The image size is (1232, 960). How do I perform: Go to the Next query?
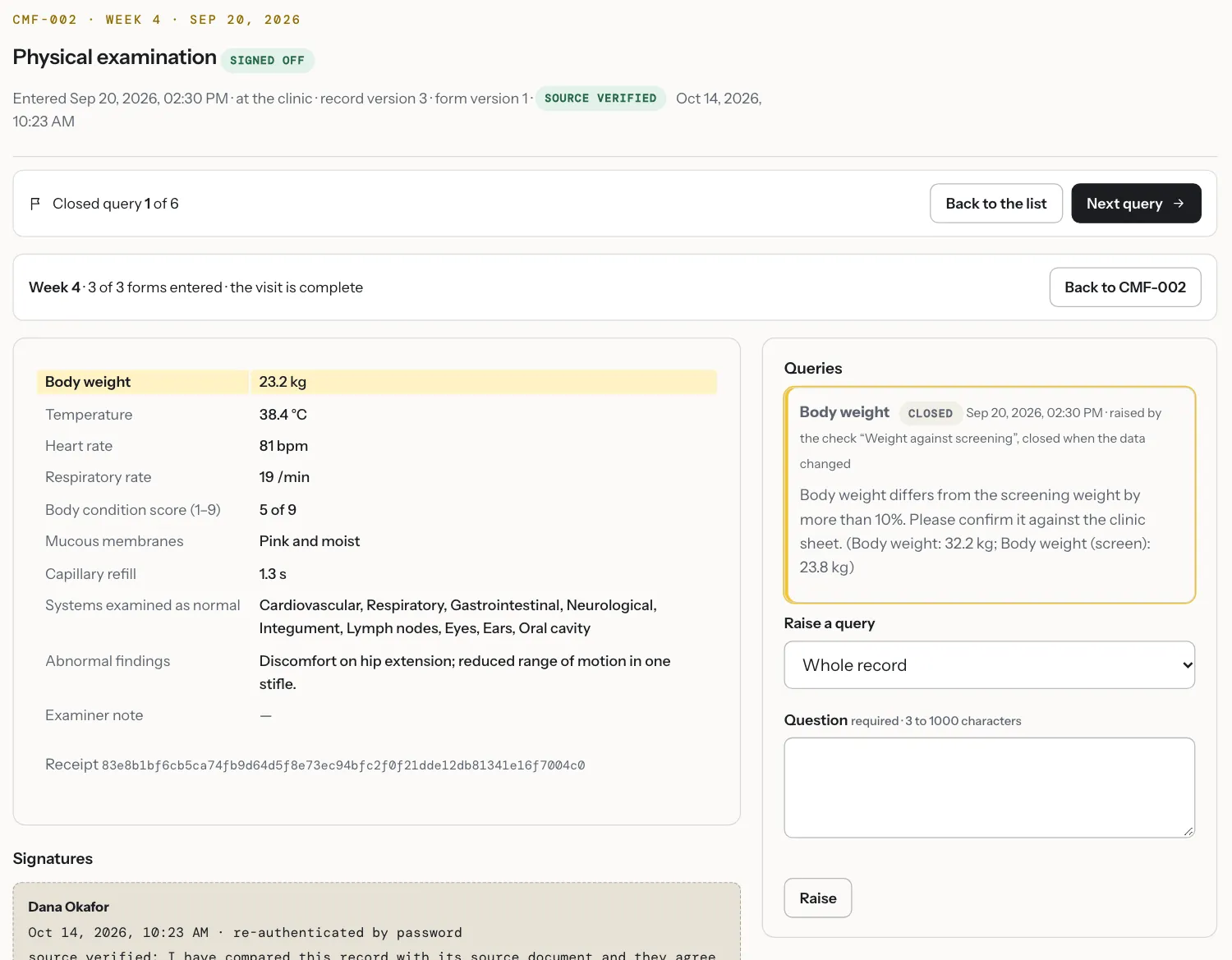(1136, 204)
